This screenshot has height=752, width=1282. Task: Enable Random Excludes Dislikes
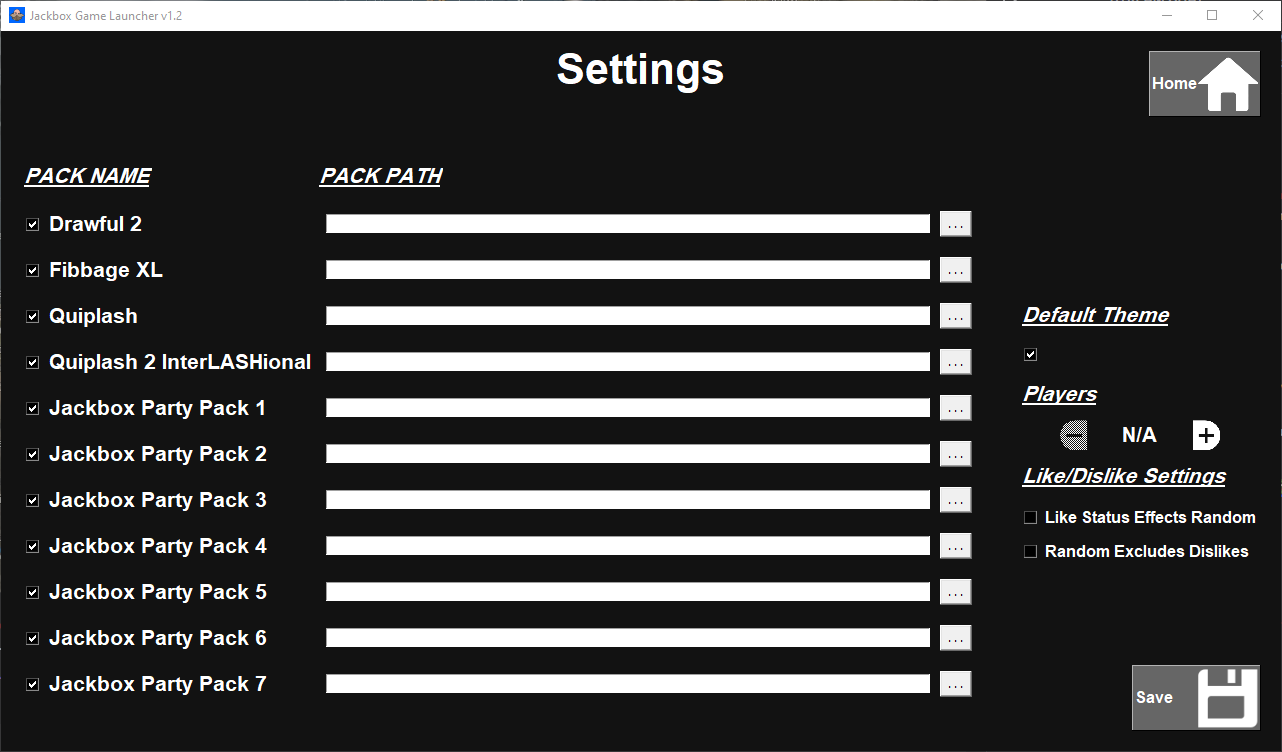(x=1030, y=551)
